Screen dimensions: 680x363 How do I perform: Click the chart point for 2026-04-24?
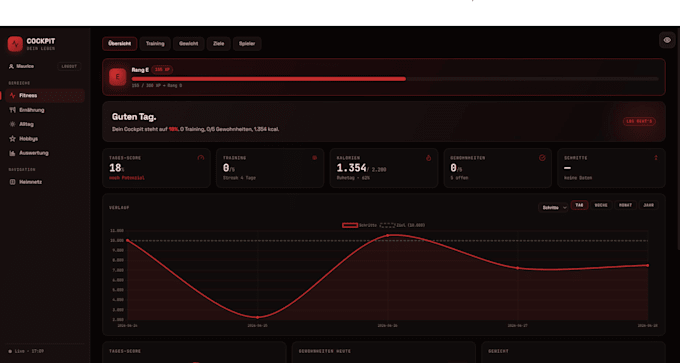click(x=128, y=240)
